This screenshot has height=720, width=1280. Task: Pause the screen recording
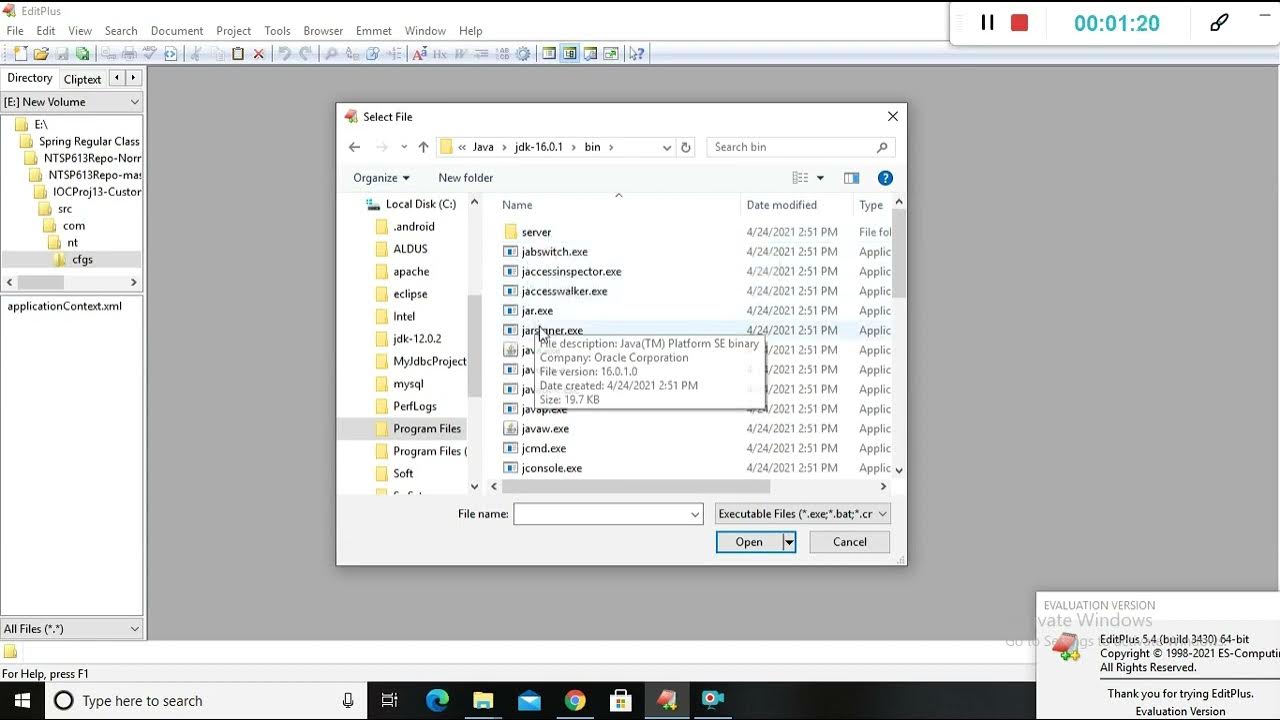(x=987, y=23)
